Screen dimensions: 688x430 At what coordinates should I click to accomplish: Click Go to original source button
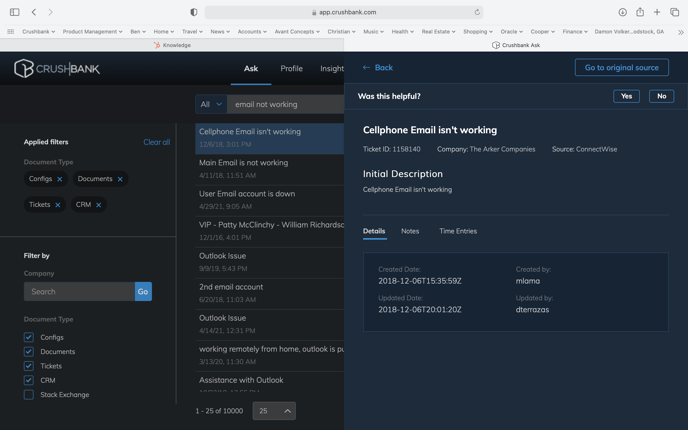click(x=622, y=68)
